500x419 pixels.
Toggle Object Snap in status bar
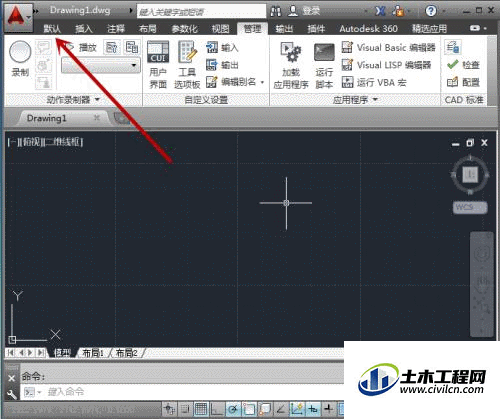[x=249, y=409]
